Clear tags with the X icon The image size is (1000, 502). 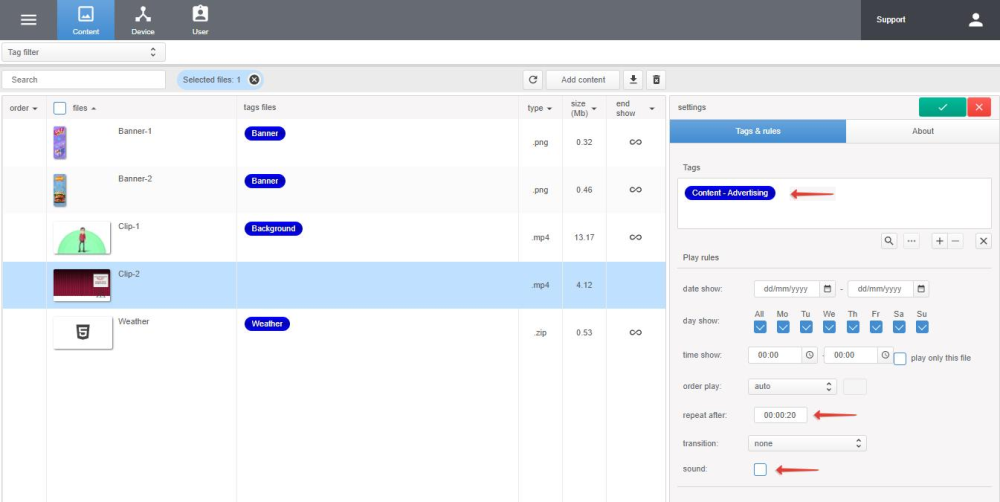click(x=983, y=241)
